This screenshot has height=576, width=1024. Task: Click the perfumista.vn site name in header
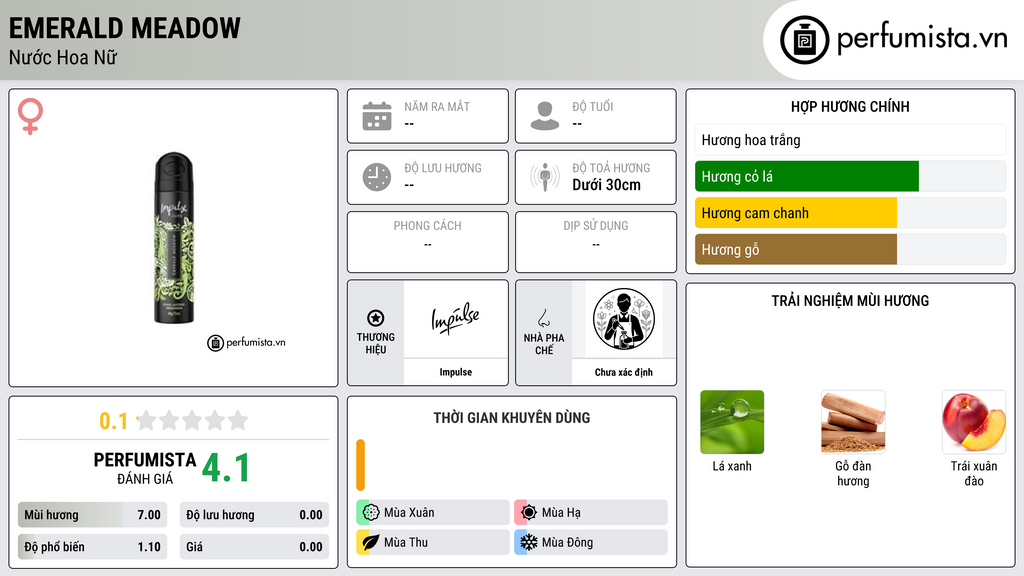click(922, 38)
